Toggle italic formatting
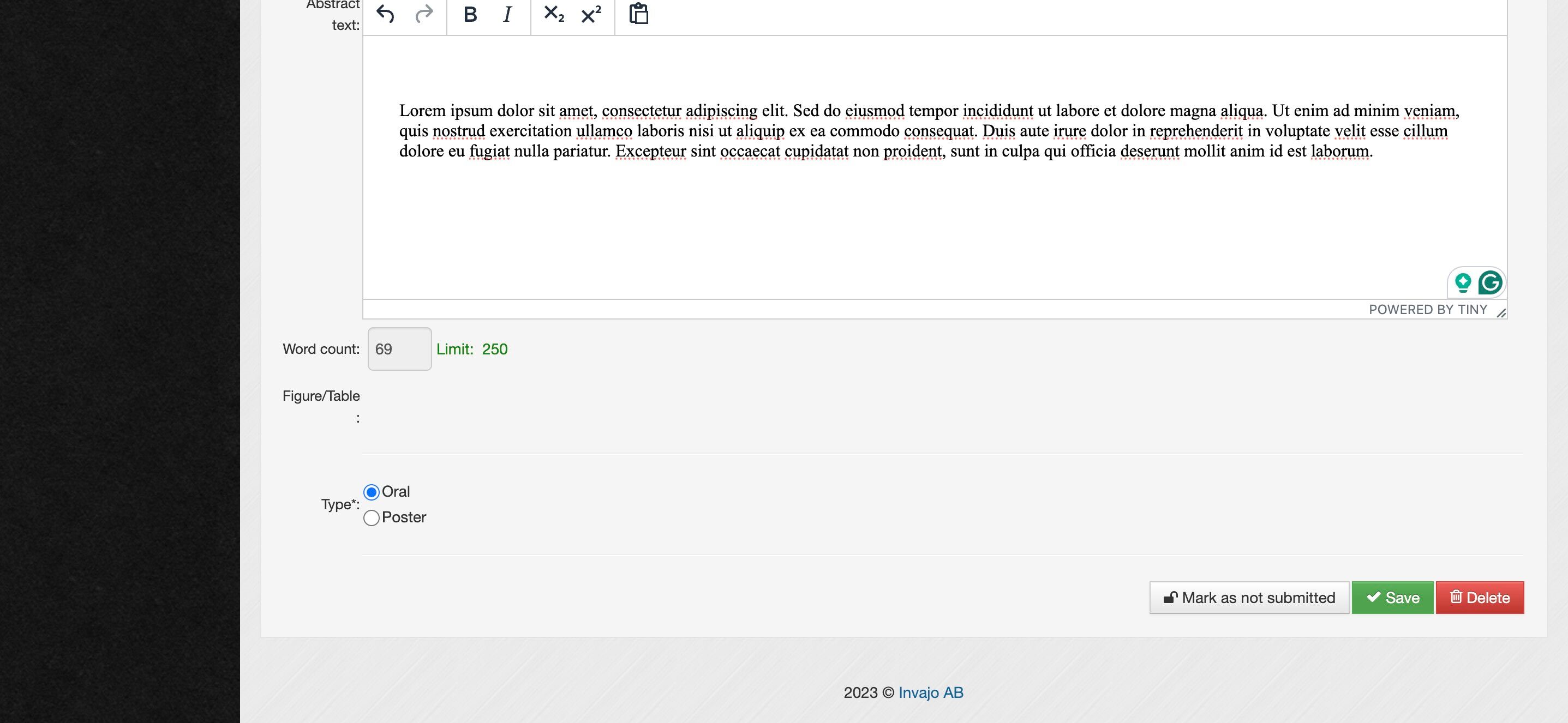This screenshot has height=723, width=1568. click(x=507, y=14)
